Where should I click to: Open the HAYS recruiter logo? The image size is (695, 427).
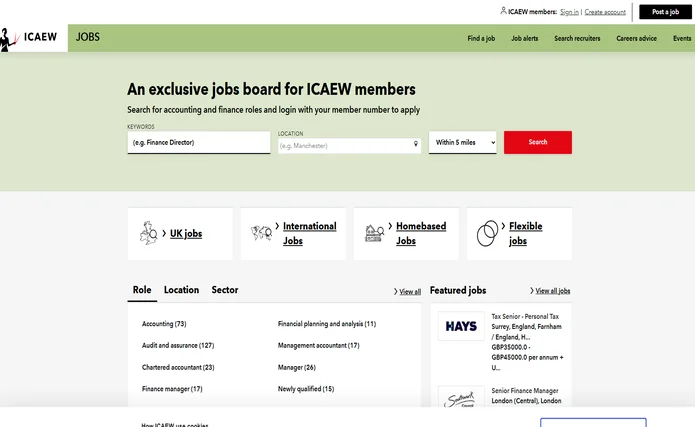click(x=461, y=326)
